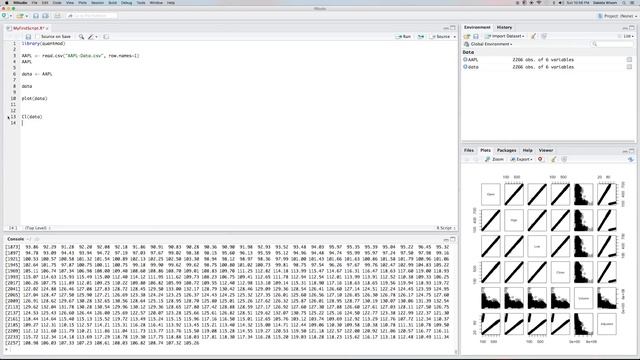Image resolution: width=640 pixels, height=360 pixels.
Task: Clear environment objects with broom icon
Action: [533, 36]
